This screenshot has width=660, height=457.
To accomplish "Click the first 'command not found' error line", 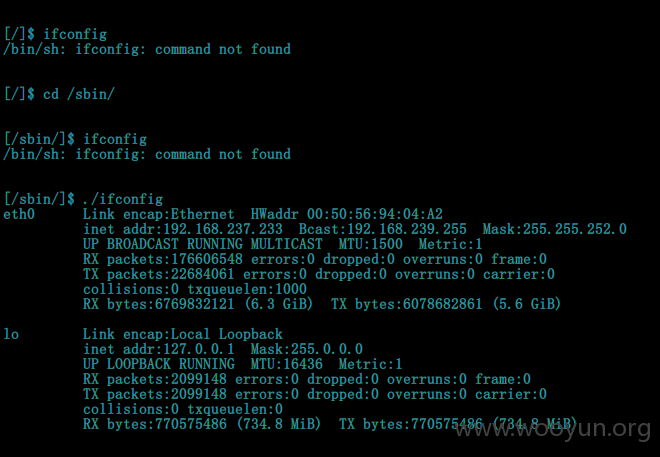I will point(147,49).
